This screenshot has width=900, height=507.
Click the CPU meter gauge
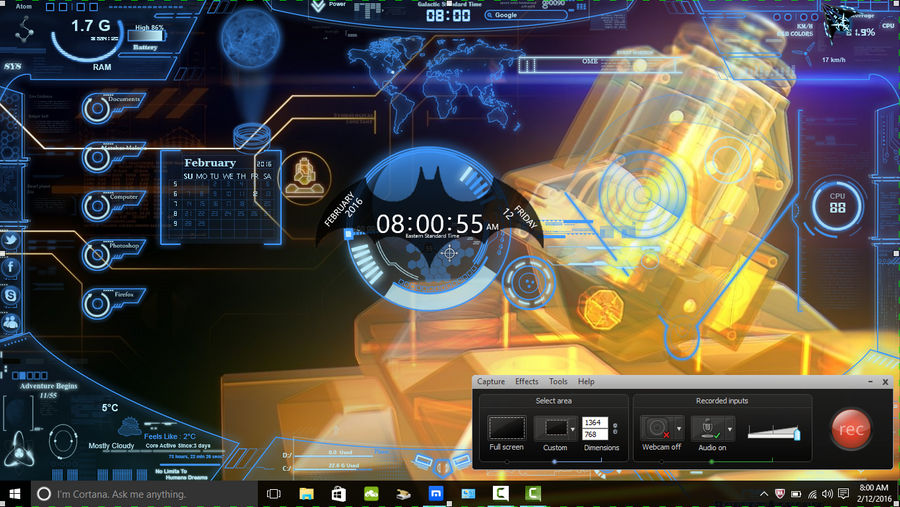pyautogui.click(x=837, y=206)
